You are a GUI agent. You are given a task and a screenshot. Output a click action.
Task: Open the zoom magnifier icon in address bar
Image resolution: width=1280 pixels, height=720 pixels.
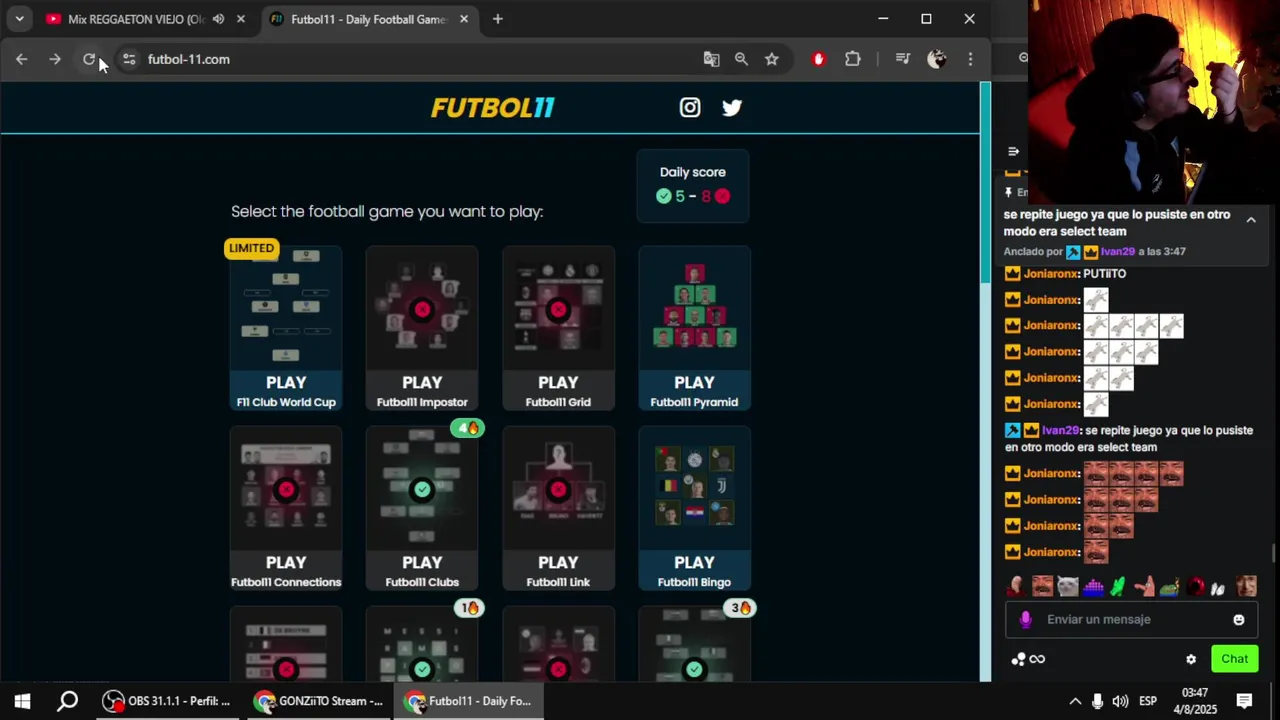pyautogui.click(x=741, y=59)
